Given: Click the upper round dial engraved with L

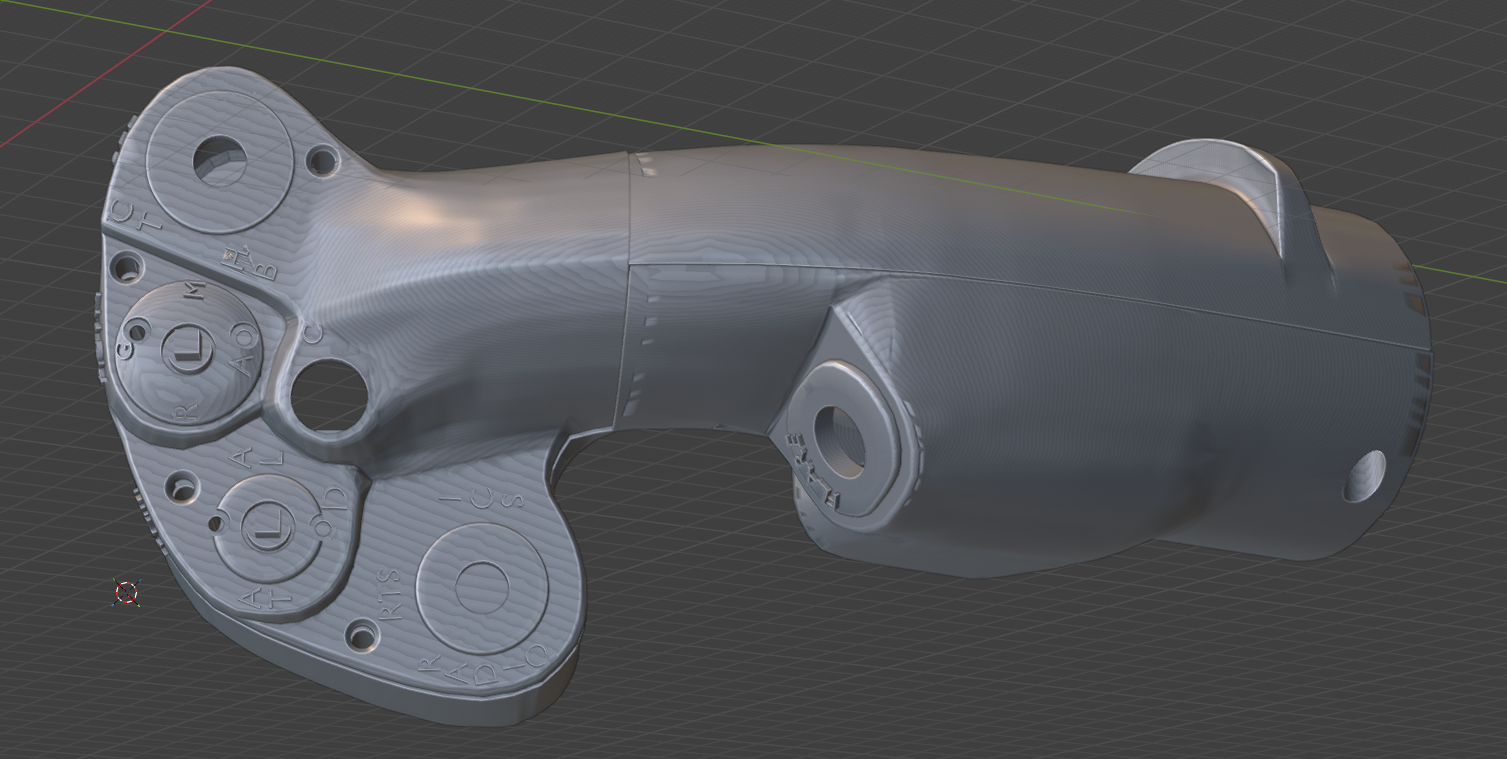Looking at the screenshot, I should pos(186,349).
